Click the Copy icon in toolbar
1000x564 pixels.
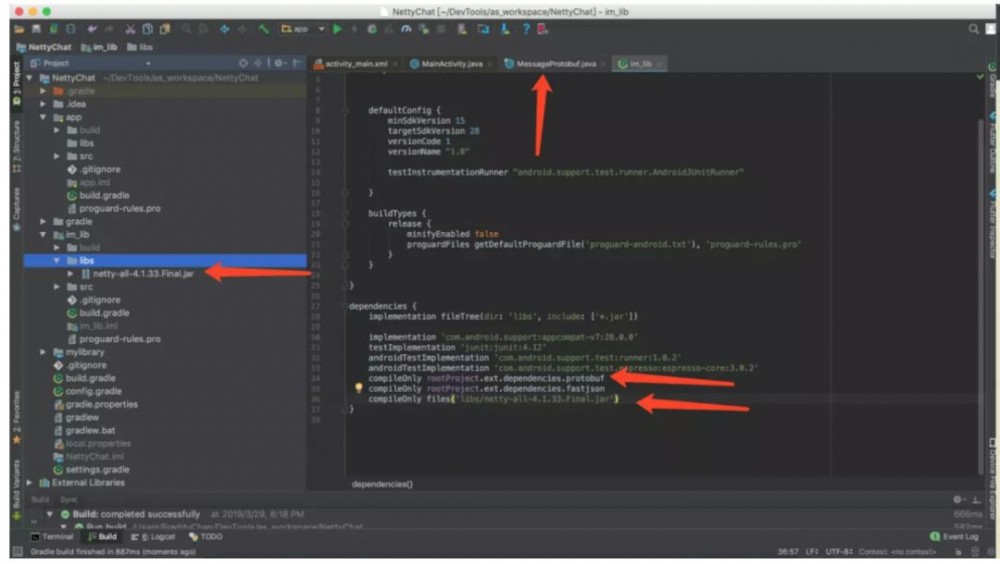[x=147, y=29]
